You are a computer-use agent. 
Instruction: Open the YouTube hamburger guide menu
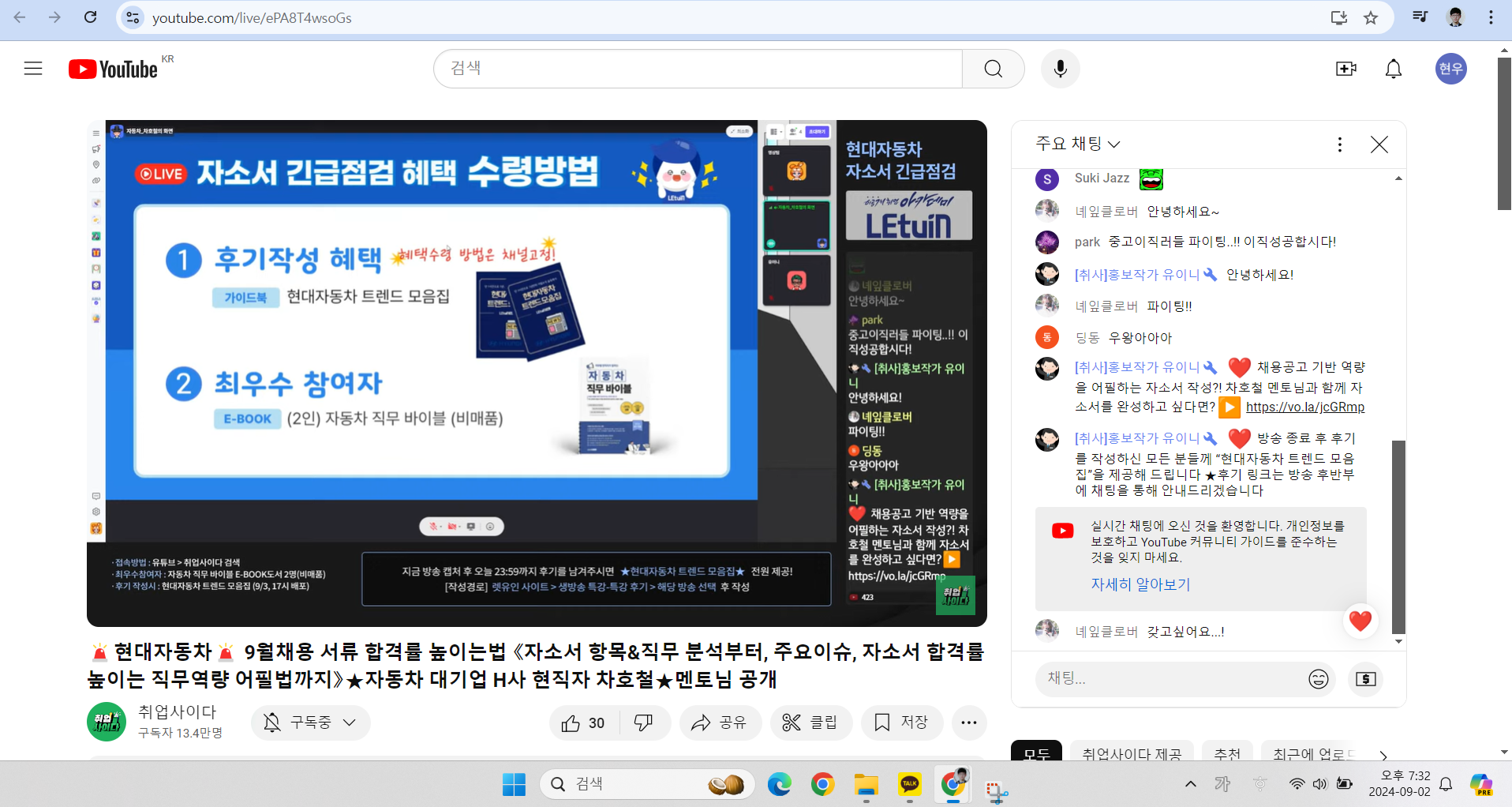point(33,69)
